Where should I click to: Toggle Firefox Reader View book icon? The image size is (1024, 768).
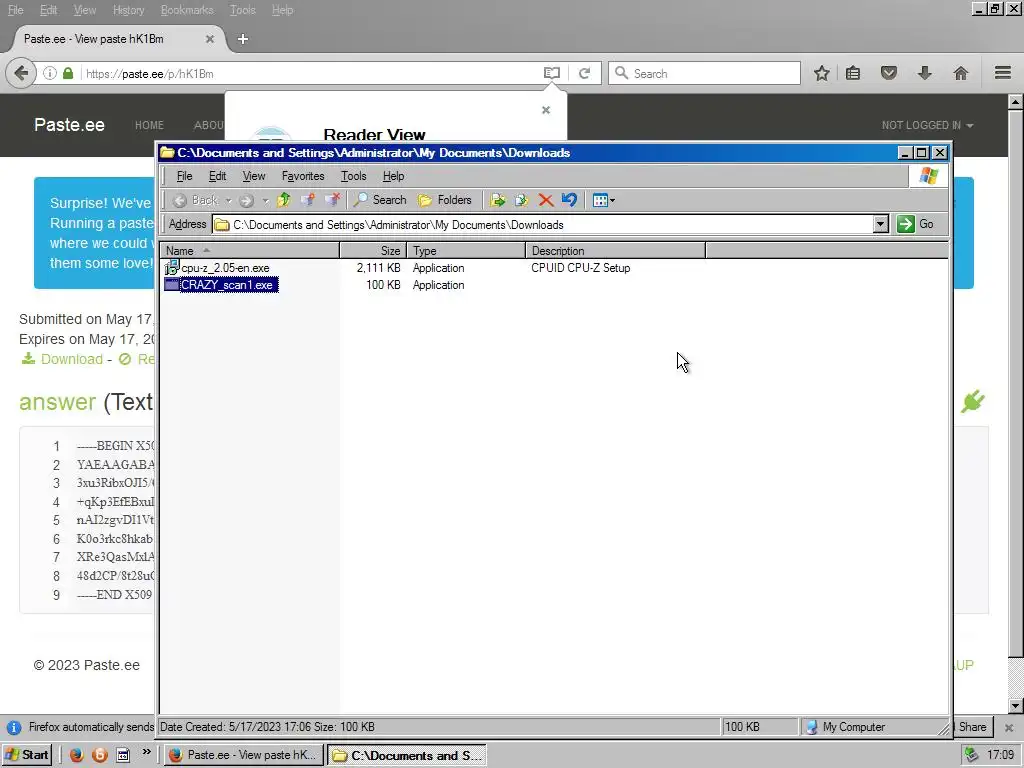[552, 73]
